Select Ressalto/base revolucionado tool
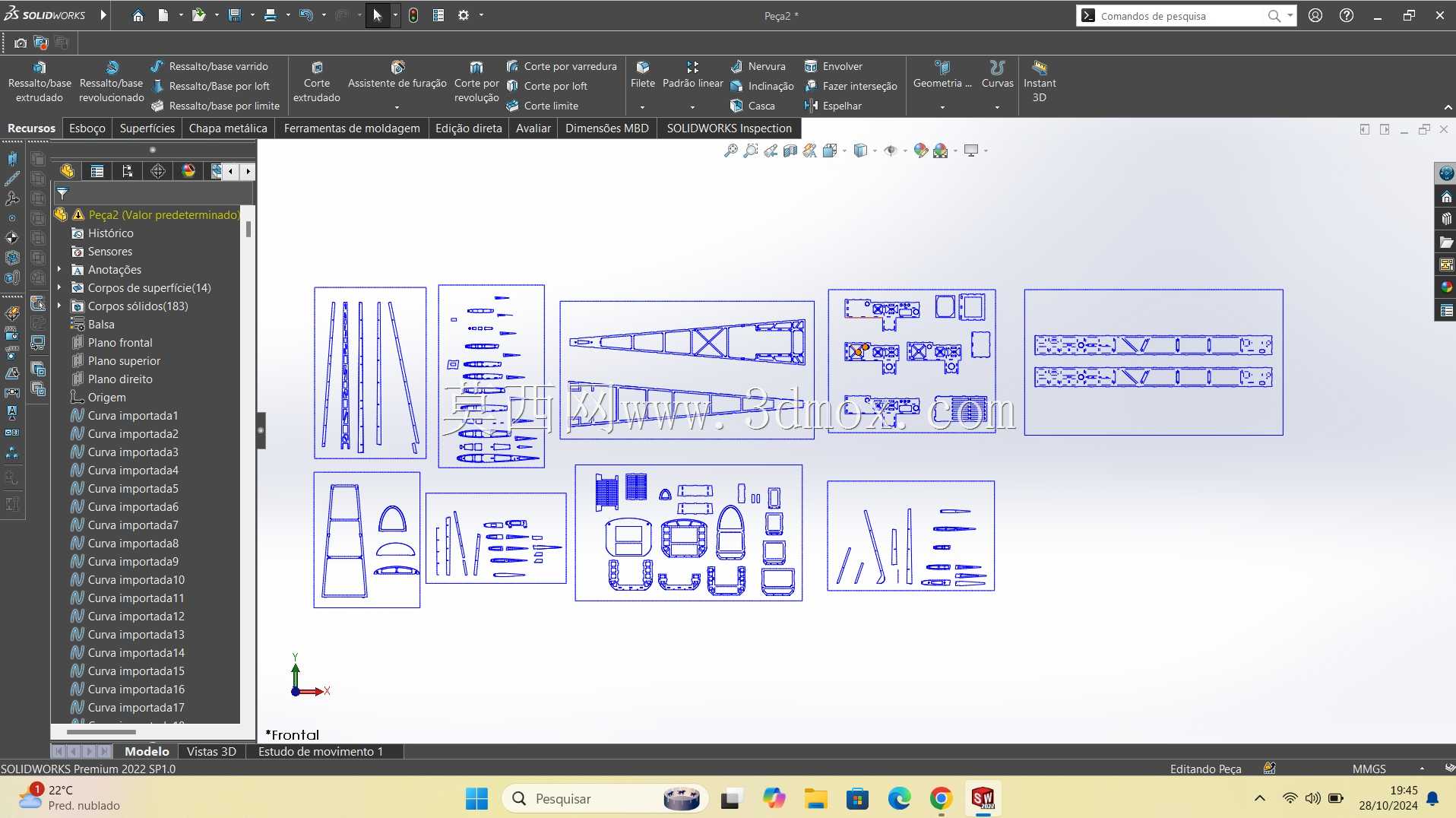This screenshot has height=818, width=1456. (x=111, y=81)
